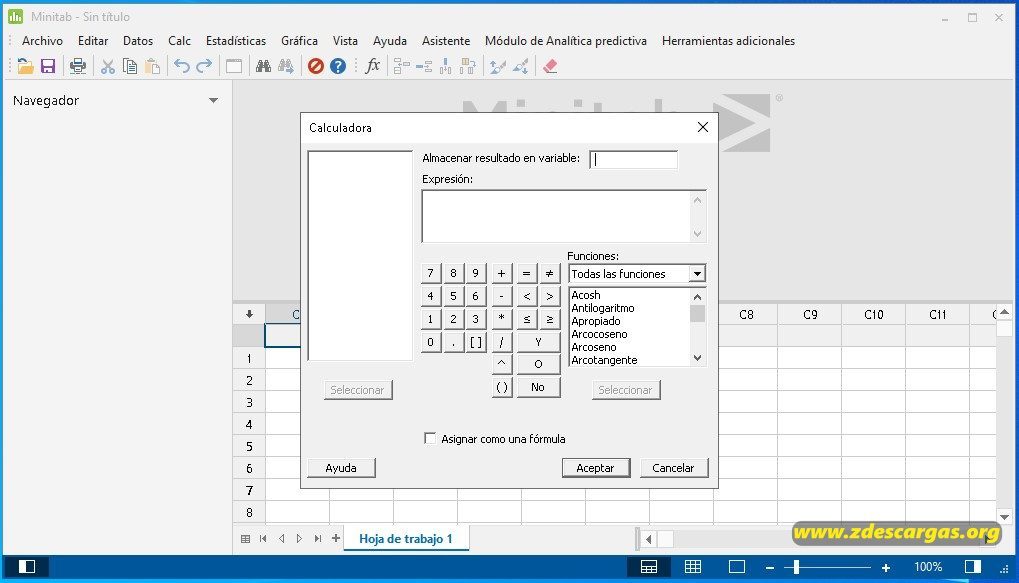Click the caret exponent button

coord(502,364)
